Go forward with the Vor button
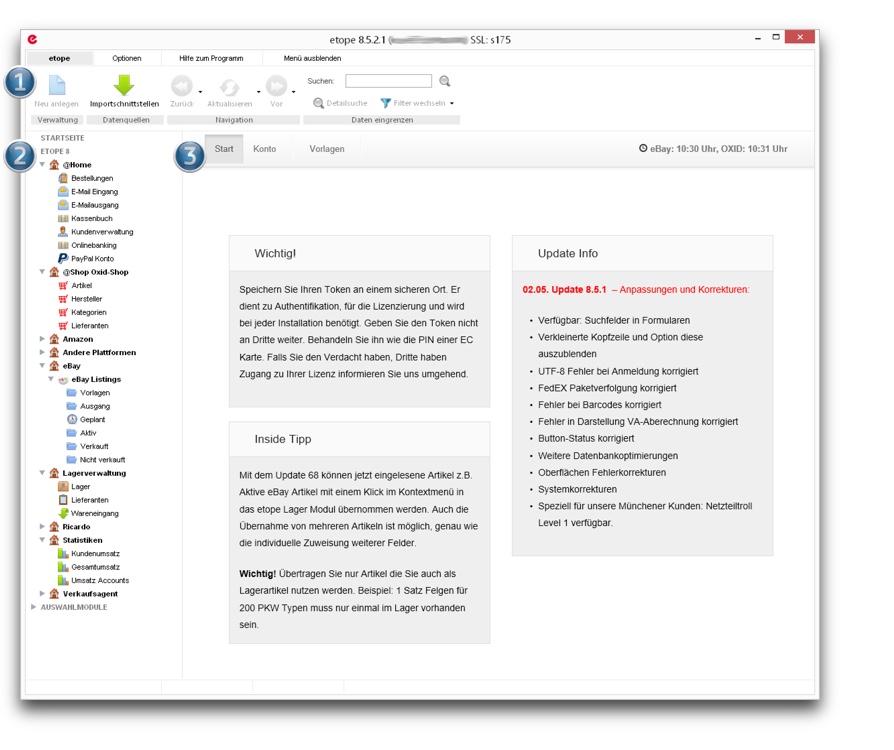Viewport: 894px width, 750px height. click(x=277, y=86)
